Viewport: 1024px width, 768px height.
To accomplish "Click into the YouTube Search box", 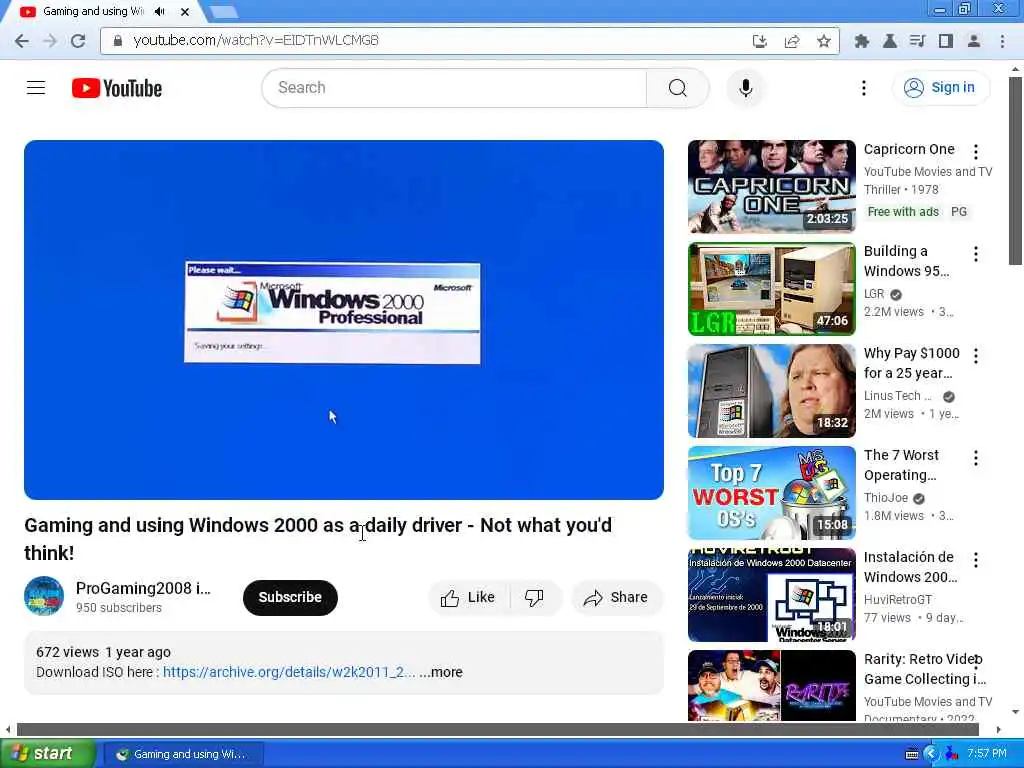I will 454,88.
